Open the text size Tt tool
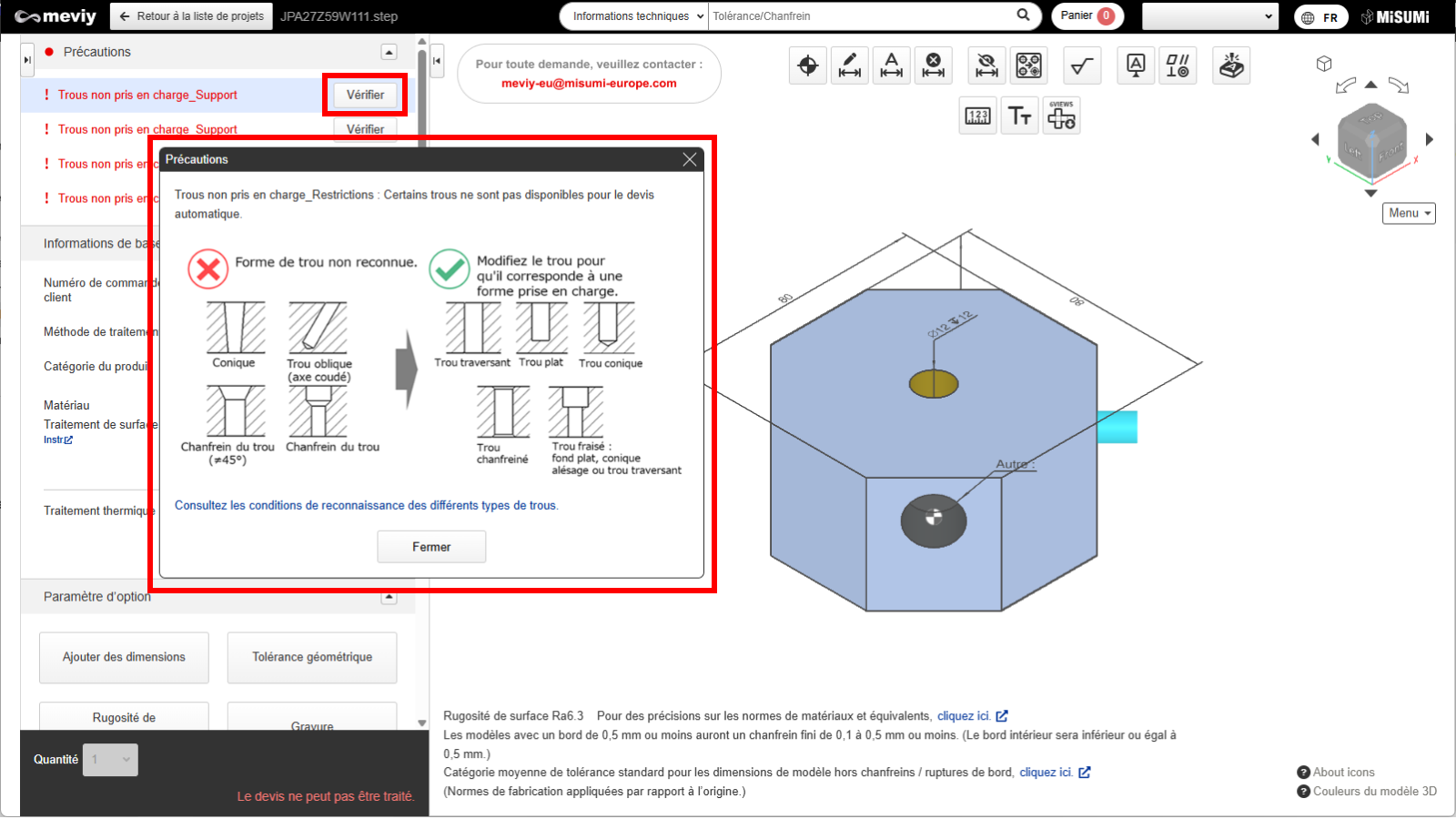The image size is (1456, 819). click(x=1019, y=116)
